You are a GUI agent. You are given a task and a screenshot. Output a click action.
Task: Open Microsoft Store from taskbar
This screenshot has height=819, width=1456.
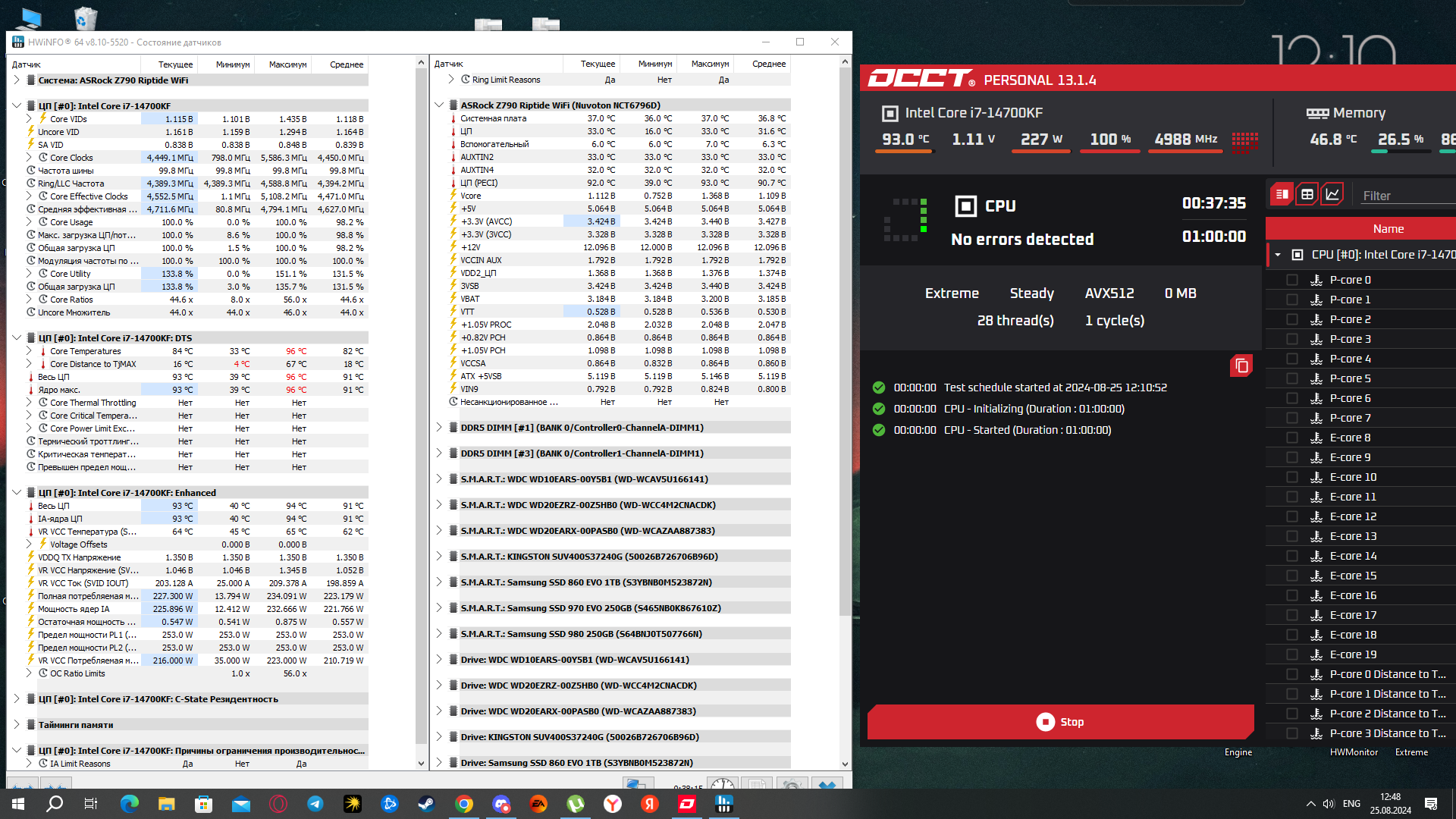203,804
